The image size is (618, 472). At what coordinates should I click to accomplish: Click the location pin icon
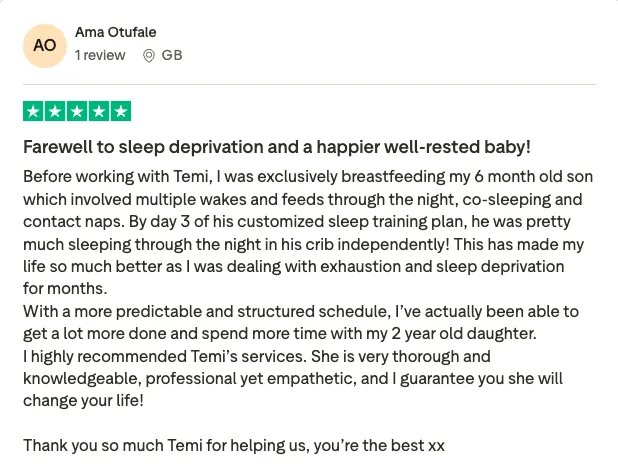149,56
